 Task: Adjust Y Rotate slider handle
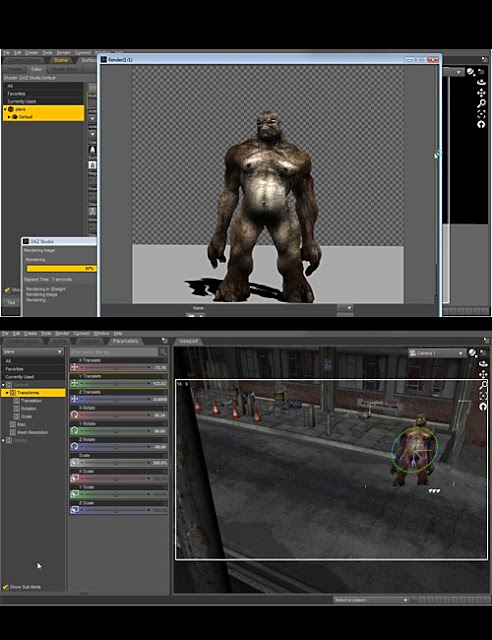116,431
